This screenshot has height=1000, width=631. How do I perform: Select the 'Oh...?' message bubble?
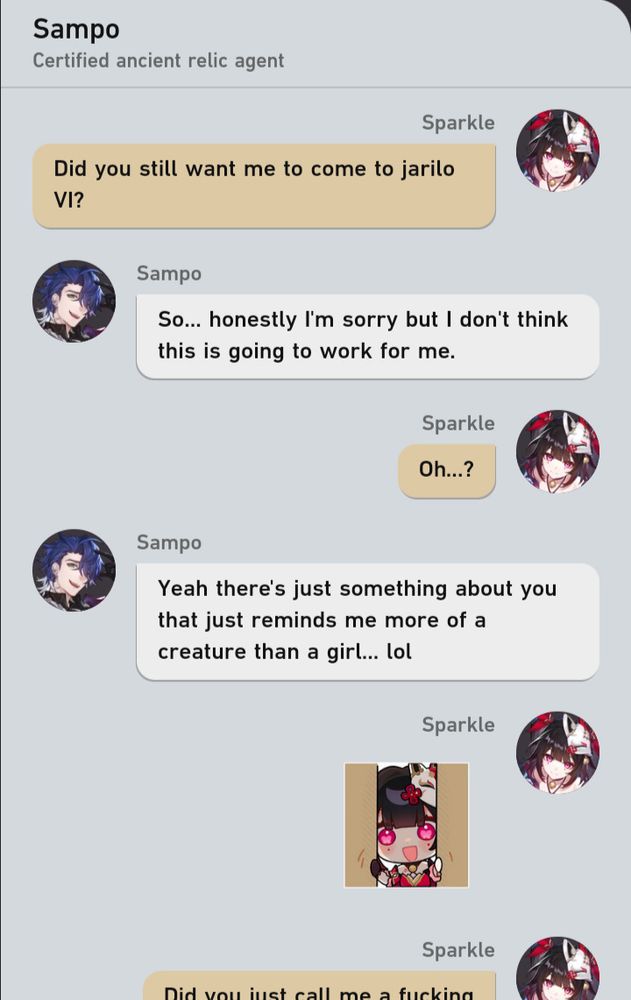(x=447, y=471)
